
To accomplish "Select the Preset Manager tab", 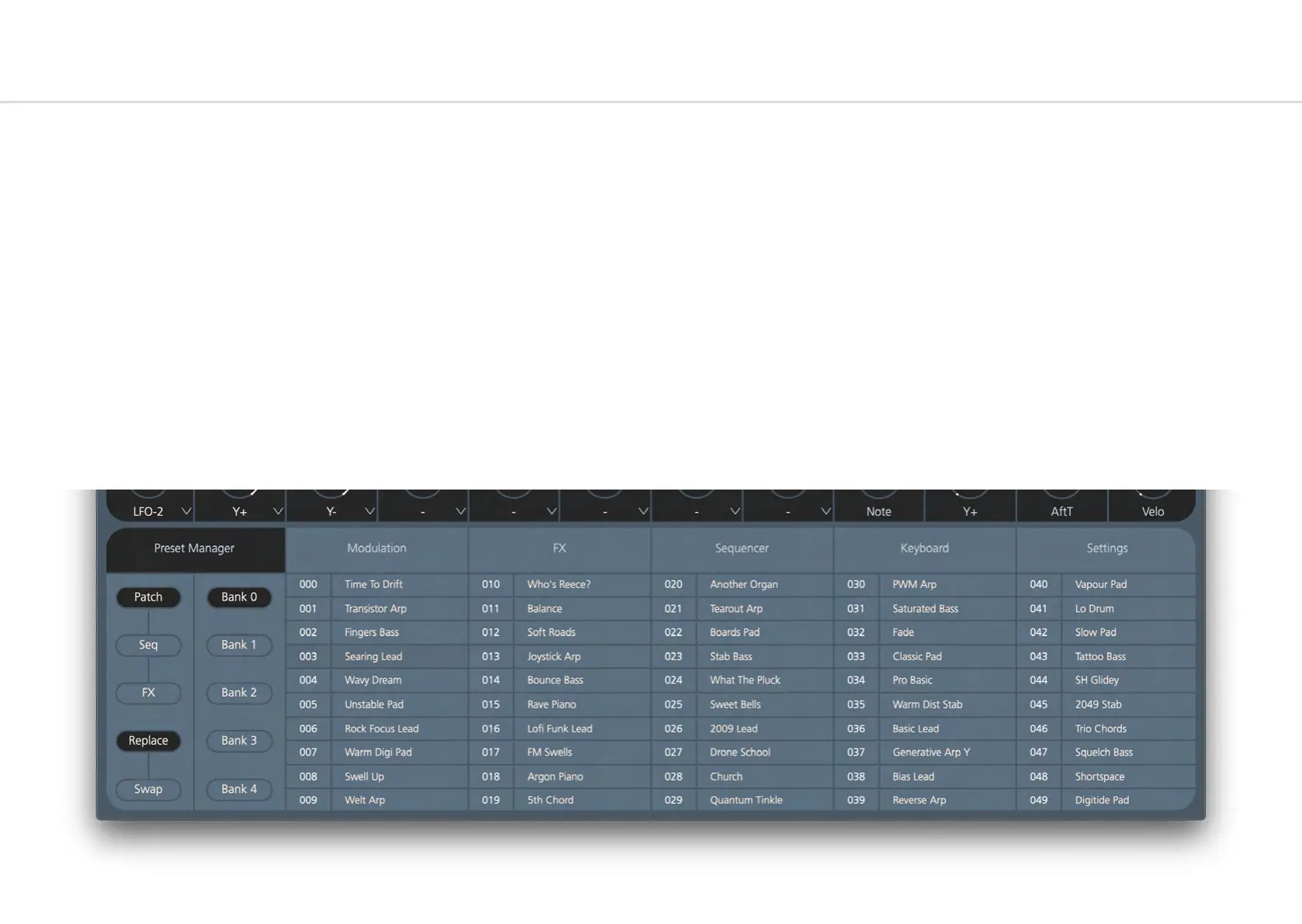I will (x=195, y=549).
